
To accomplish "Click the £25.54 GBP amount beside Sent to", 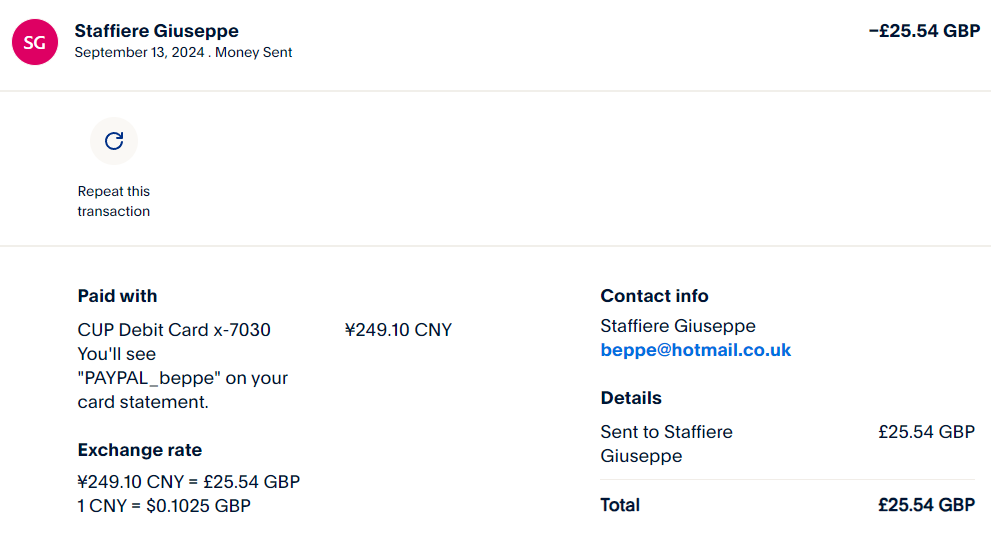I will [926, 432].
